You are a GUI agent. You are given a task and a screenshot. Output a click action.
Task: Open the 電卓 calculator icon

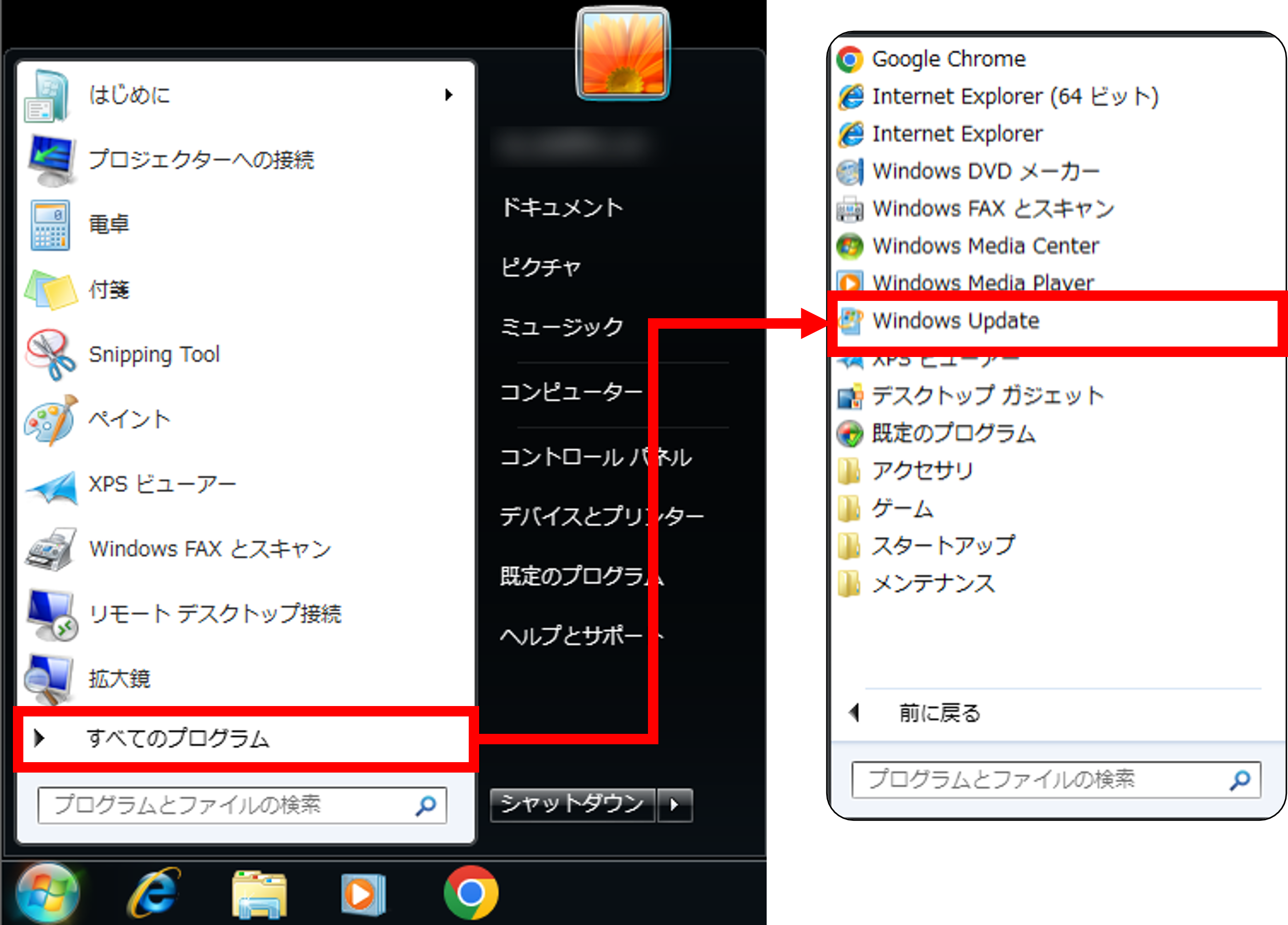51,225
